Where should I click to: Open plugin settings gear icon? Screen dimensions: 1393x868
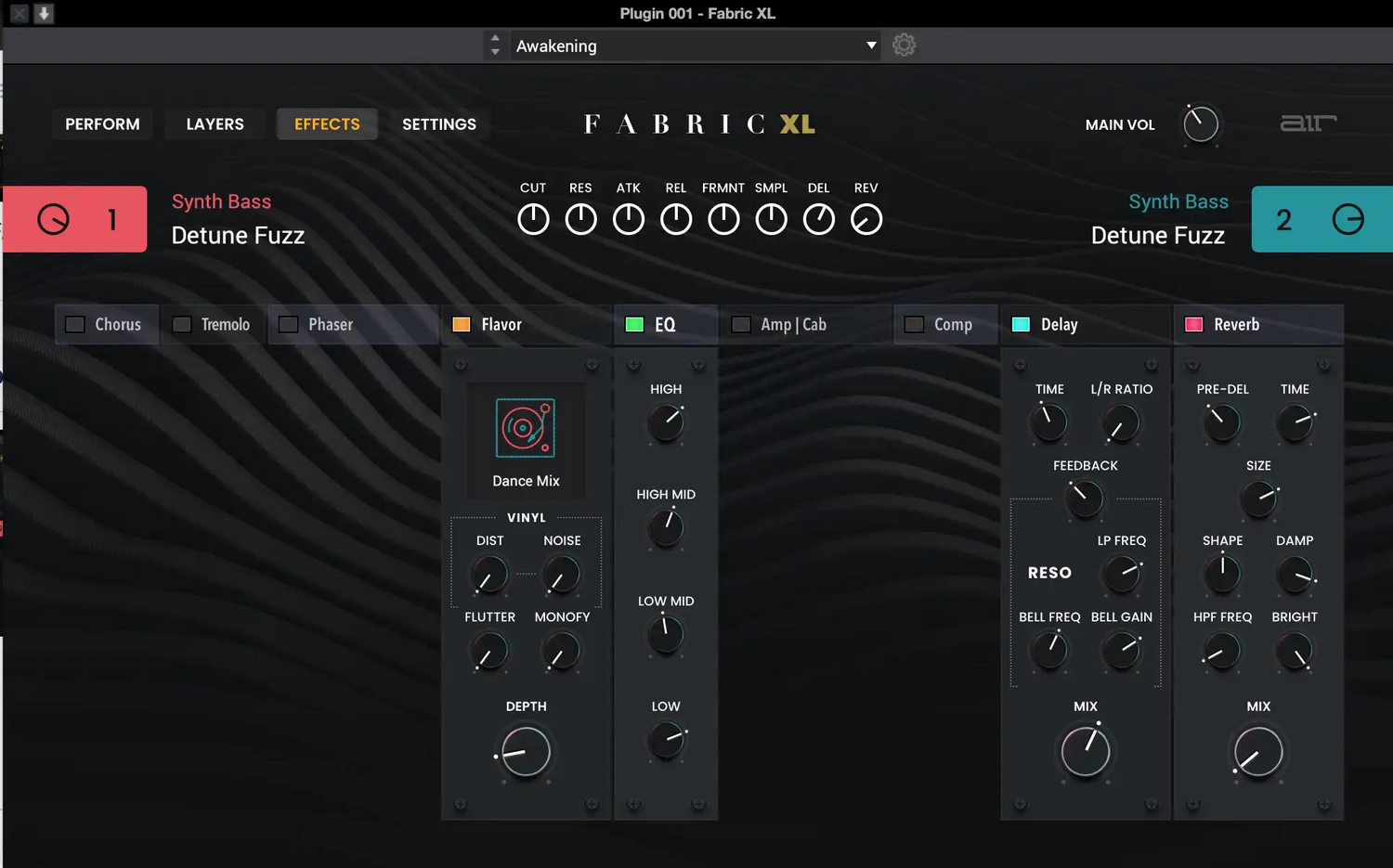point(904,45)
